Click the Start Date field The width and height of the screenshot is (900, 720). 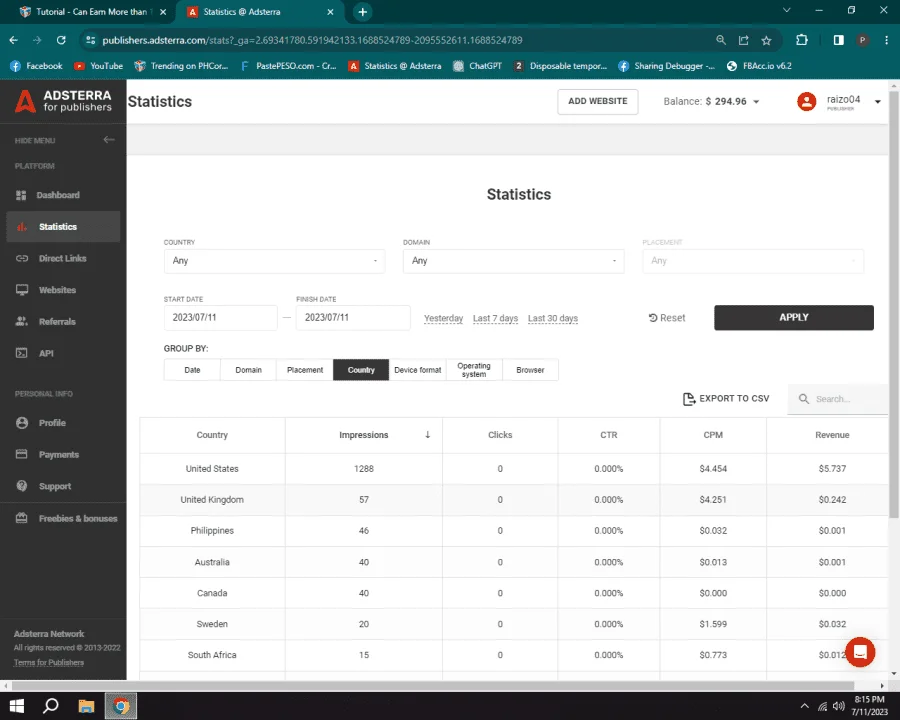coord(220,318)
